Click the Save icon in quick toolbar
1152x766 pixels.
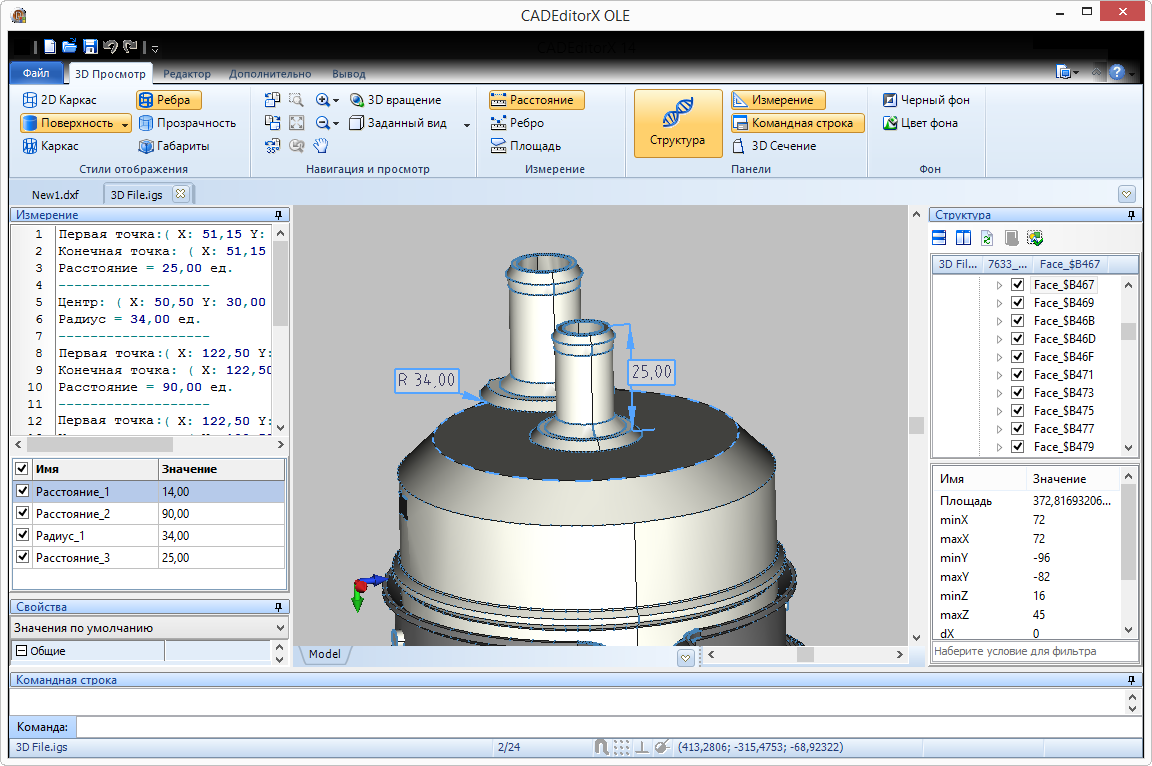90,46
